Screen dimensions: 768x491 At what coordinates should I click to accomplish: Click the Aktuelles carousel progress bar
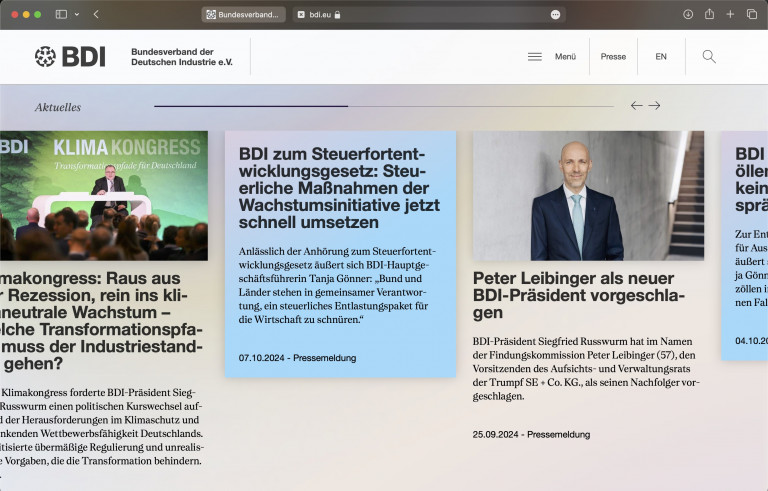pyautogui.click(x=384, y=106)
